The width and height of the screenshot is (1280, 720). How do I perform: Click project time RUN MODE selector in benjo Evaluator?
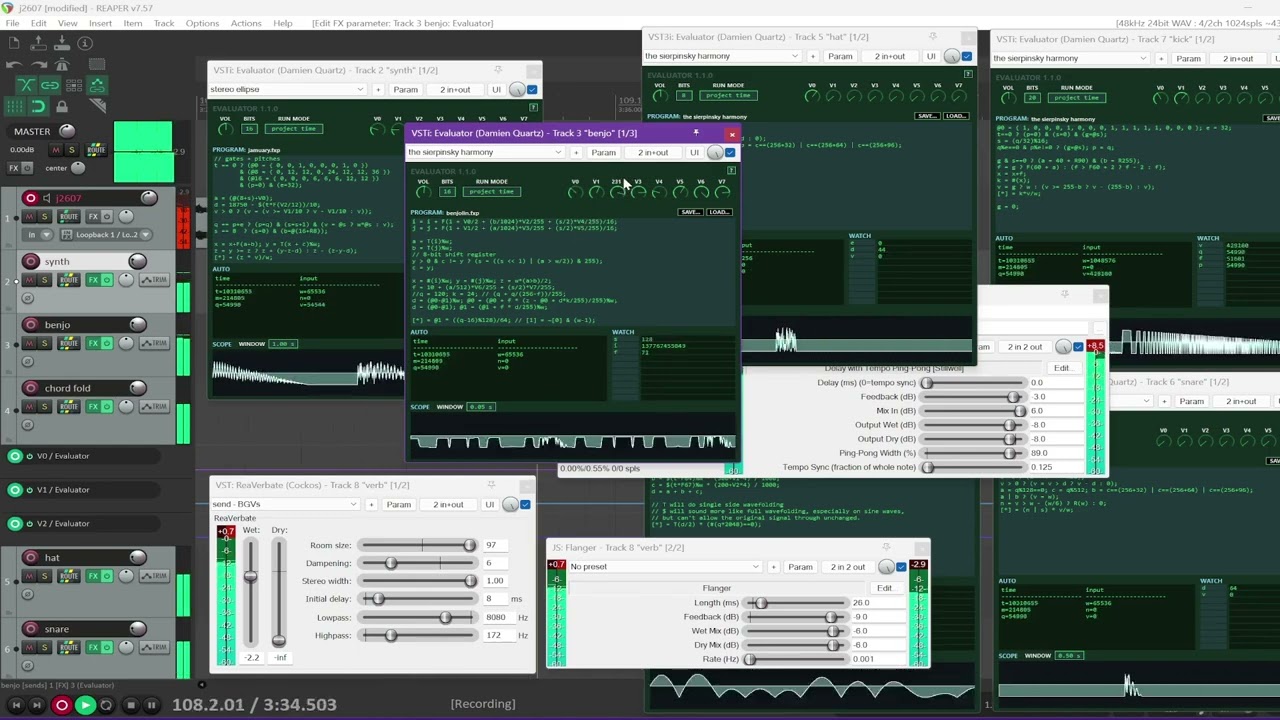point(492,191)
